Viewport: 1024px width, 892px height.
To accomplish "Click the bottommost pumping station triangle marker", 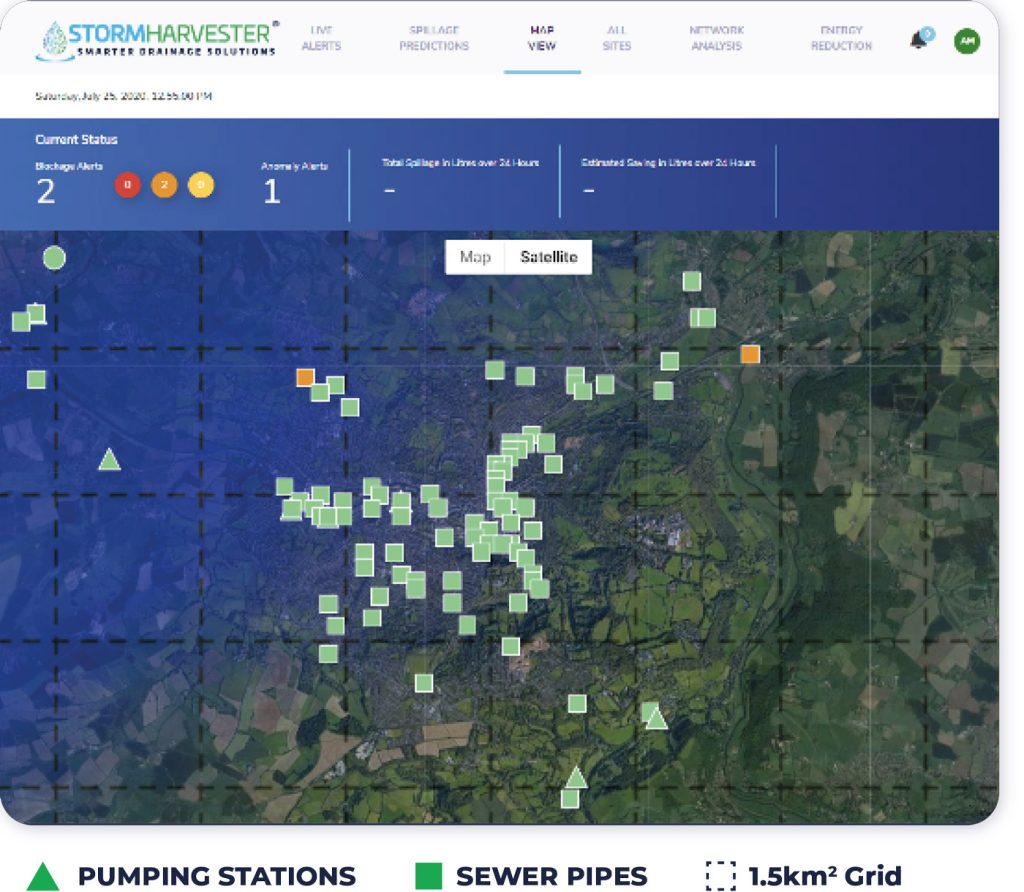I will pos(575,778).
